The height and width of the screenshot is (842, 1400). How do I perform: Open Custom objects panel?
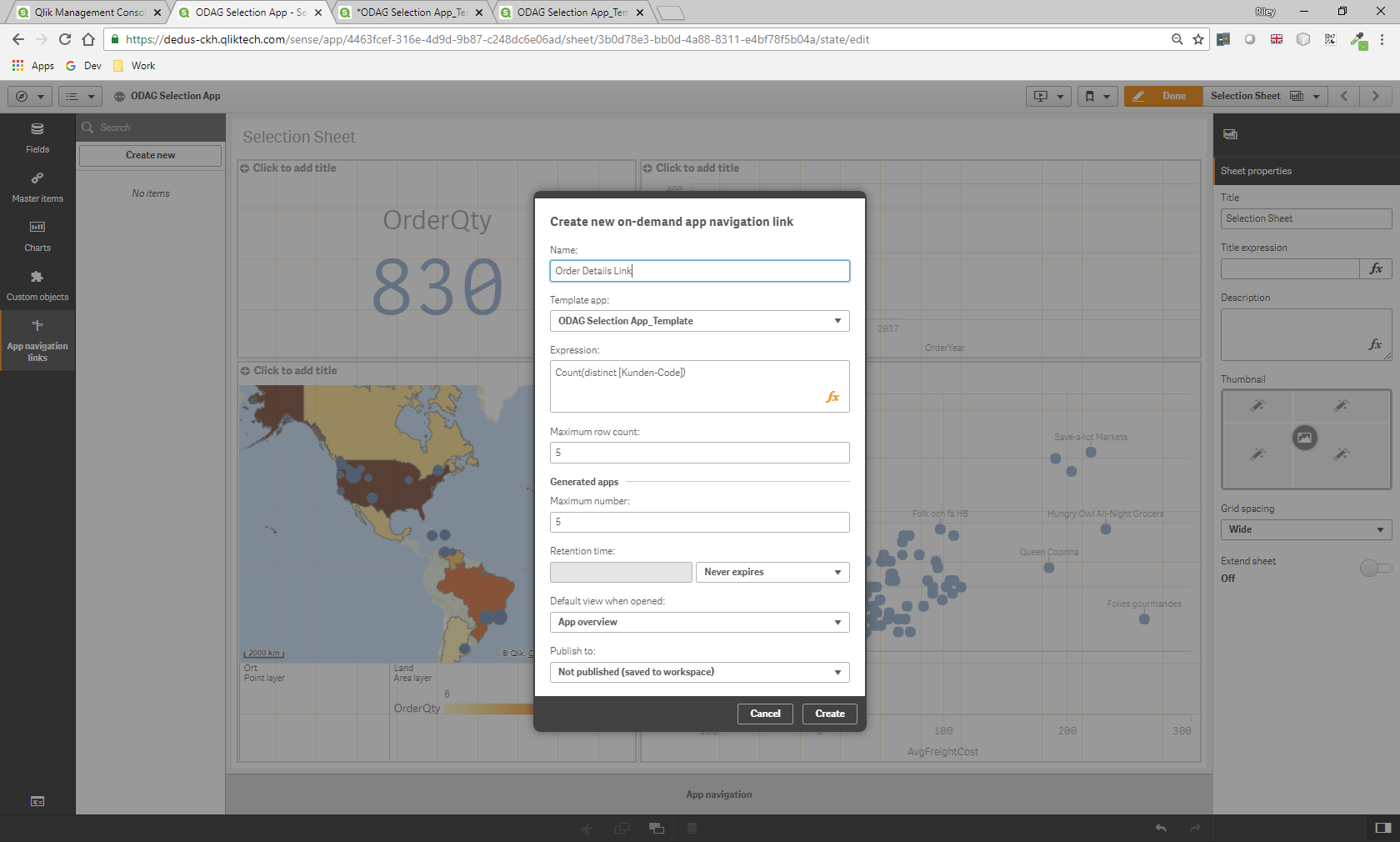37,285
